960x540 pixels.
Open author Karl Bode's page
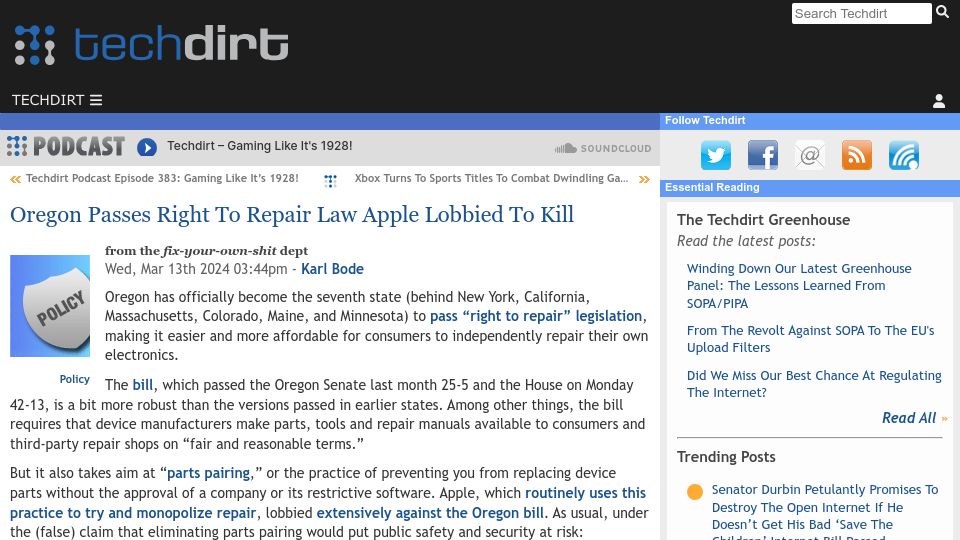[x=332, y=269]
